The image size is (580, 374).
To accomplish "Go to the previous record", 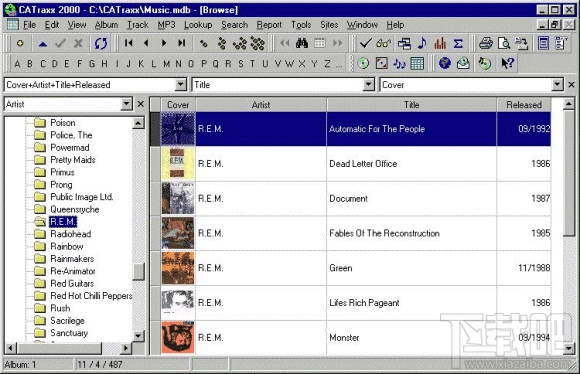I will (146, 43).
